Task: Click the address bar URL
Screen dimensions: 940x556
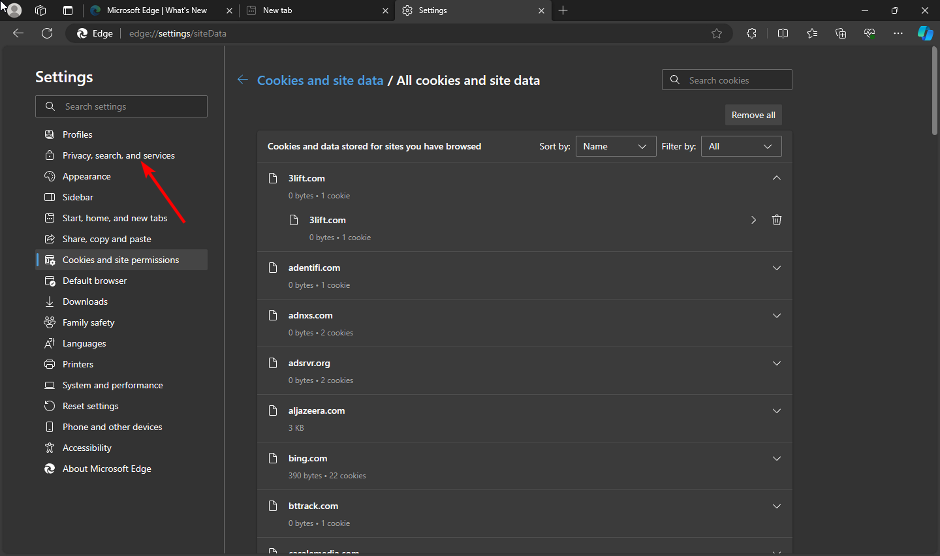Action: tap(178, 34)
